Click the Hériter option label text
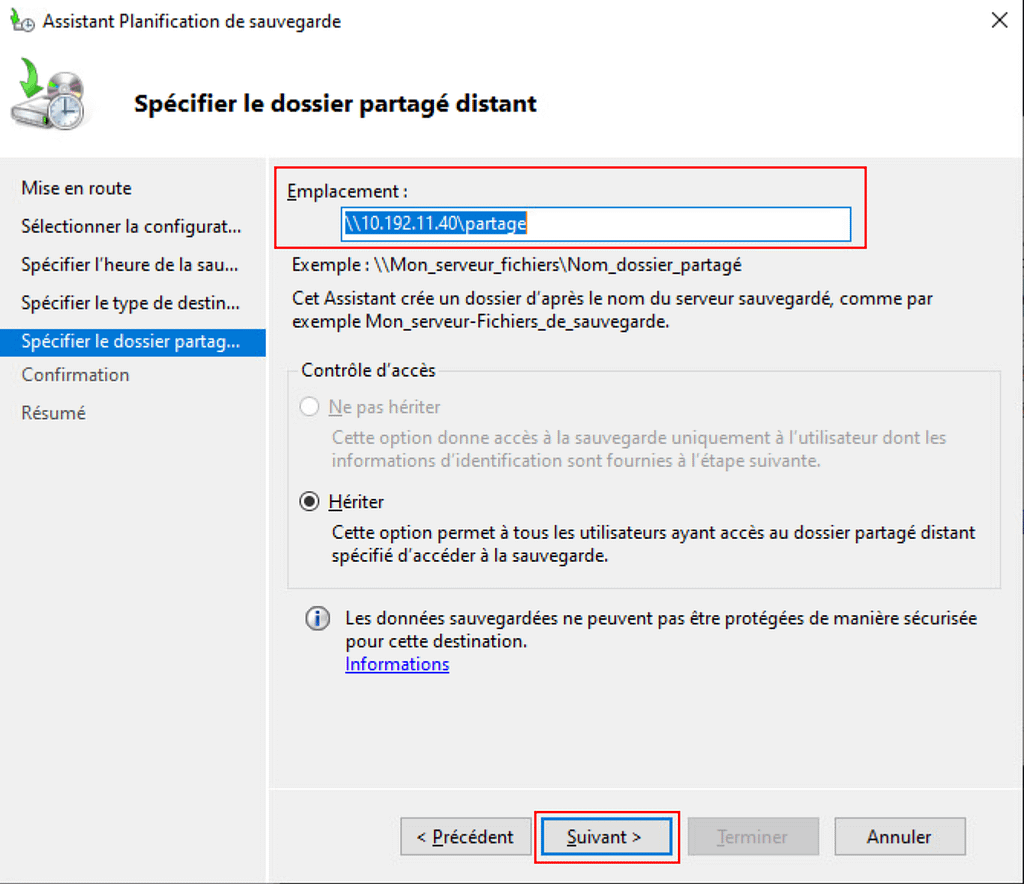Viewport: 1024px width, 884px height. coord(356,502)
